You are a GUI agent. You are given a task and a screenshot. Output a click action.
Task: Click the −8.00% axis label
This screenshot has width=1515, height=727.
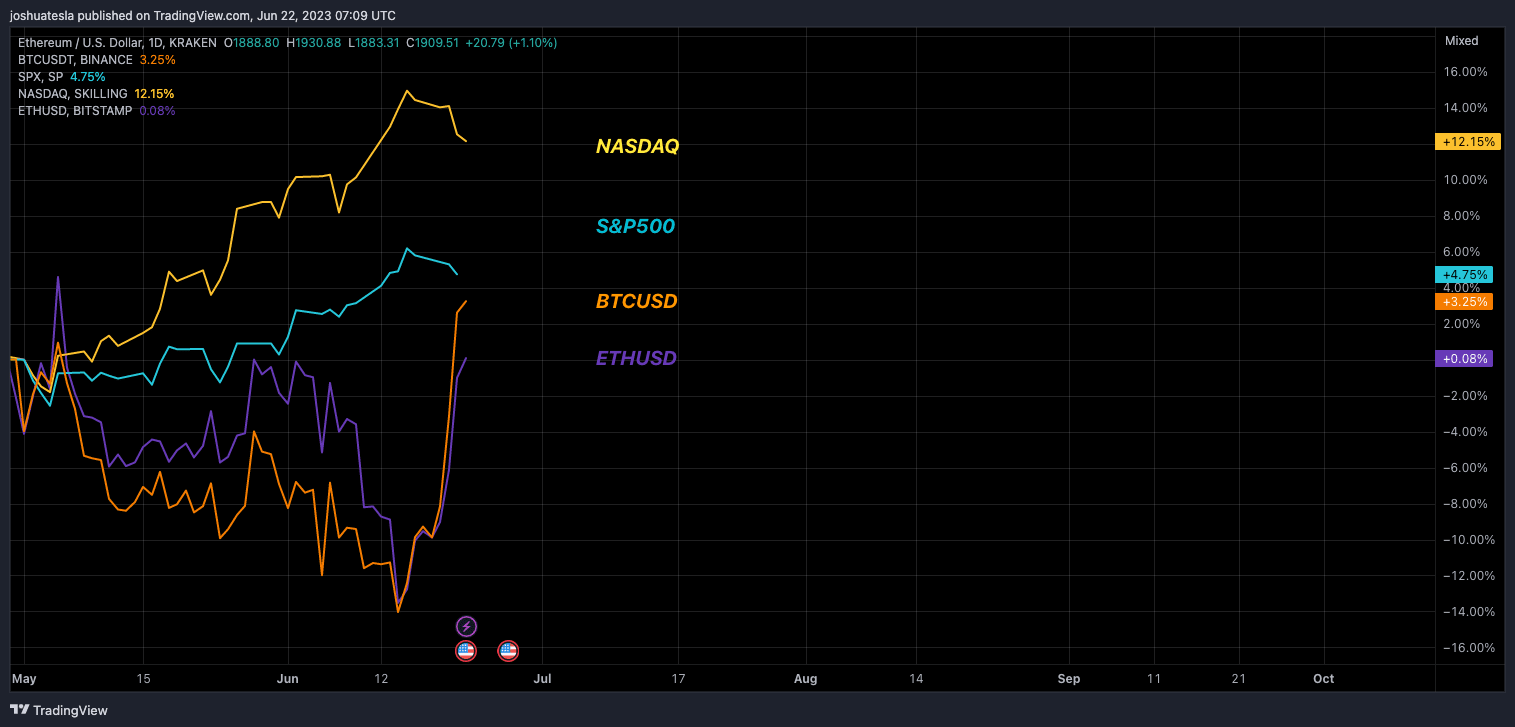pyautogui.click(x=1466, y=504)
